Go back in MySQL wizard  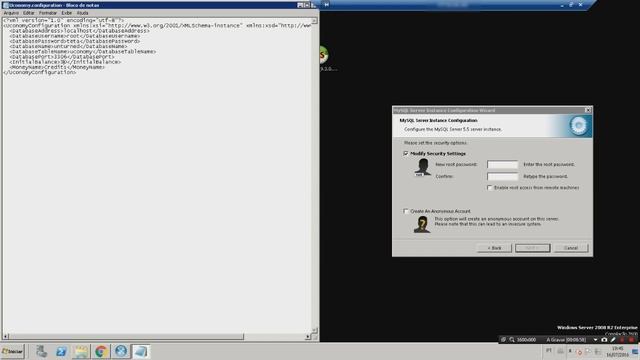tap(494, 248)
